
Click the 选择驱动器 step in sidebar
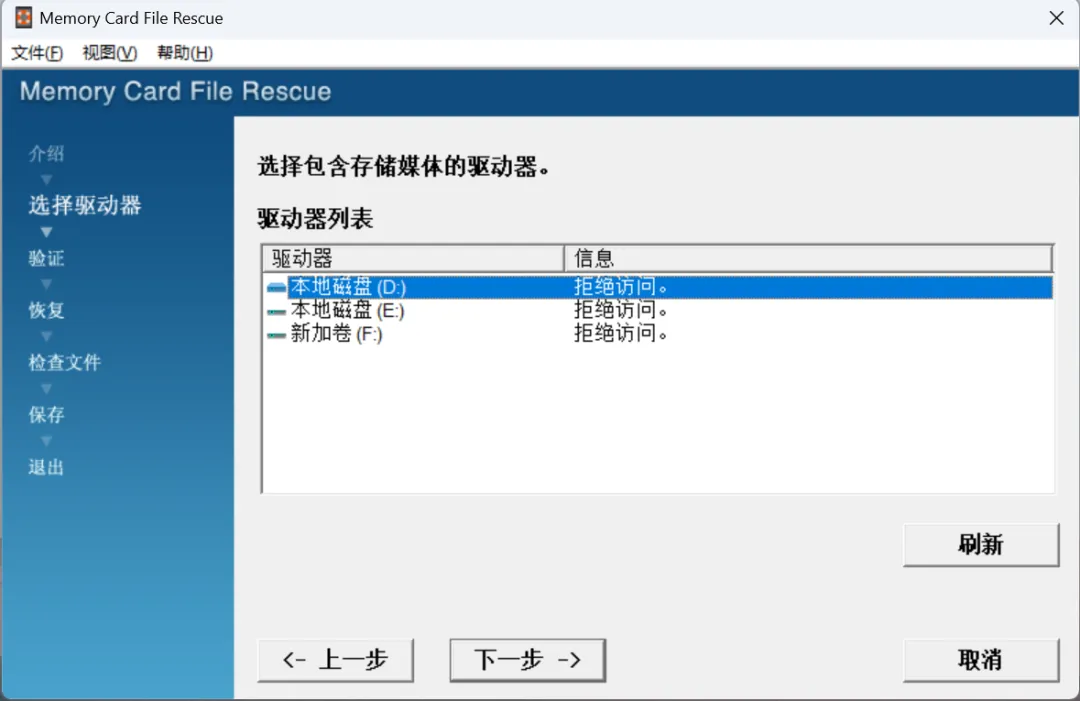85,205
